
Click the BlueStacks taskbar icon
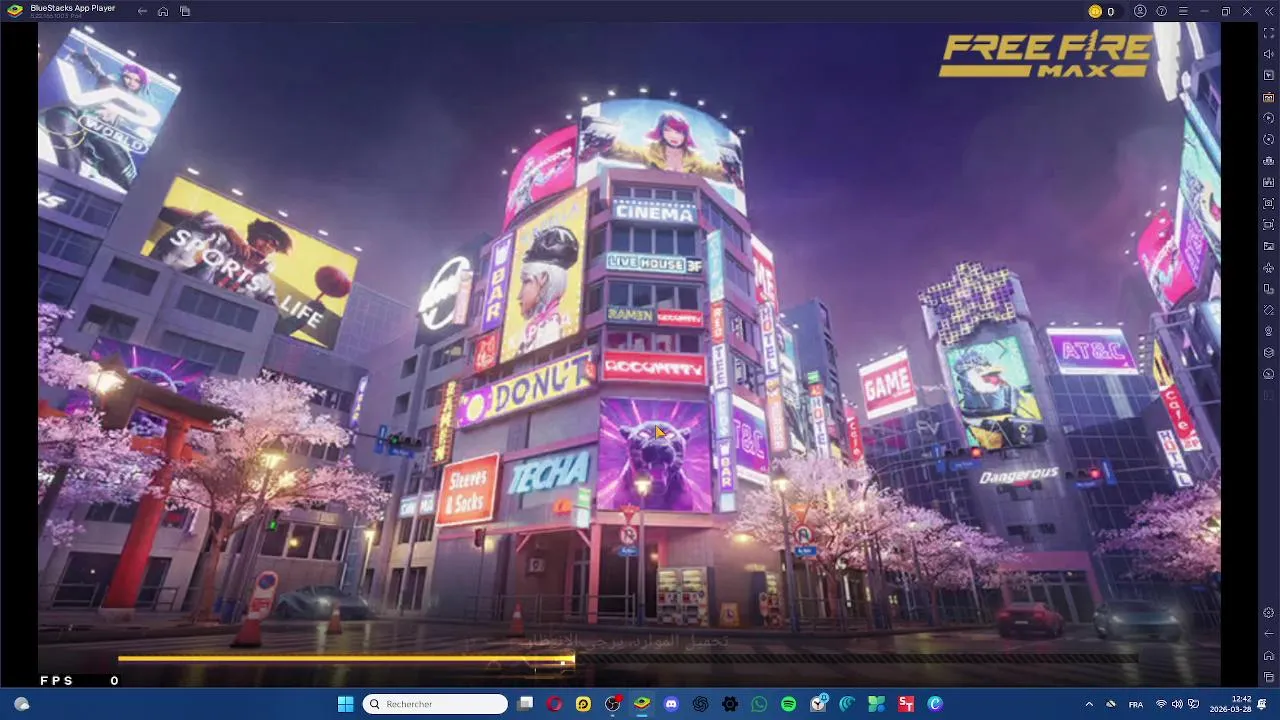click(x=642, y=704)
